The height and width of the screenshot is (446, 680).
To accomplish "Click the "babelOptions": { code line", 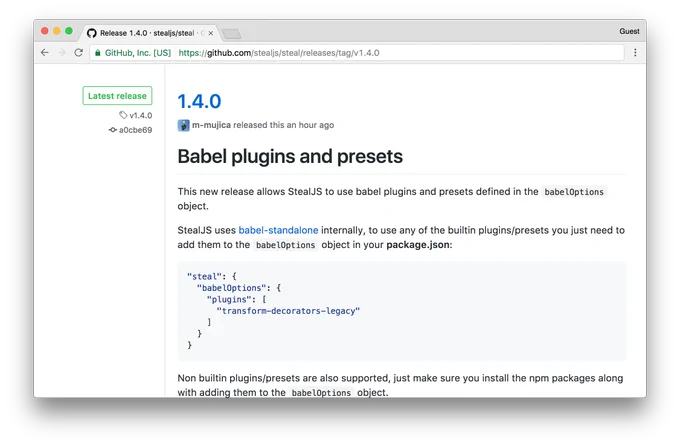I will pyautogui.click(x=239, y=288).
